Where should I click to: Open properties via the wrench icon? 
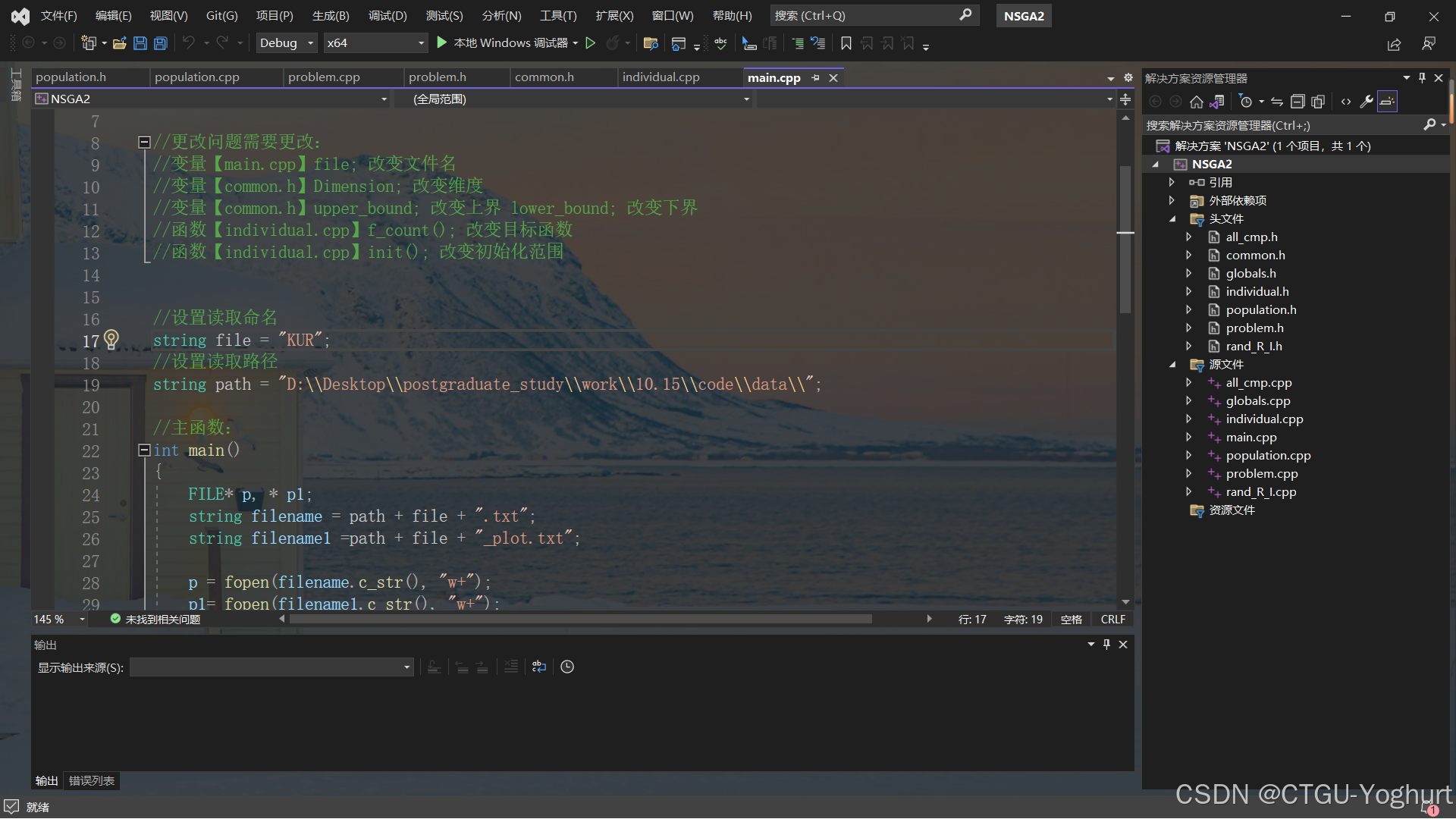click(x=1367, y=102)
